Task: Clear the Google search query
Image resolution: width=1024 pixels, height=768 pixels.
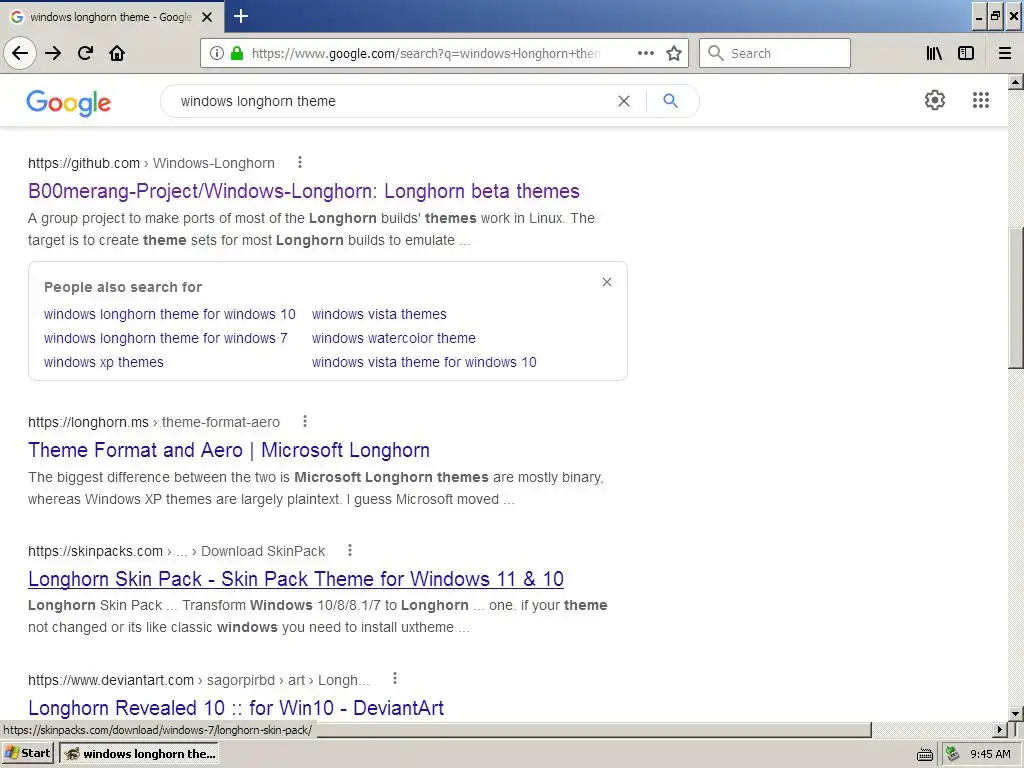Action: pos(624,101)
